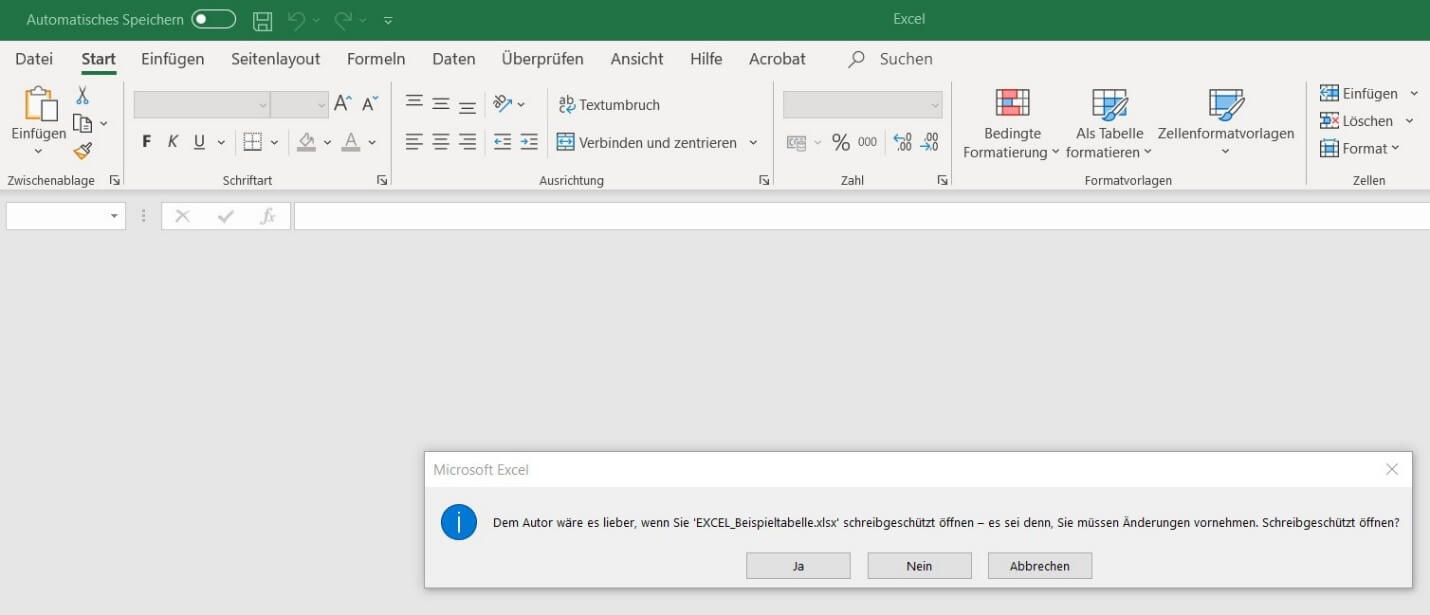The width and height of the screenshot is (1430, 615).
Task: Toggle italic K formatting
Action: coord(173,142)
